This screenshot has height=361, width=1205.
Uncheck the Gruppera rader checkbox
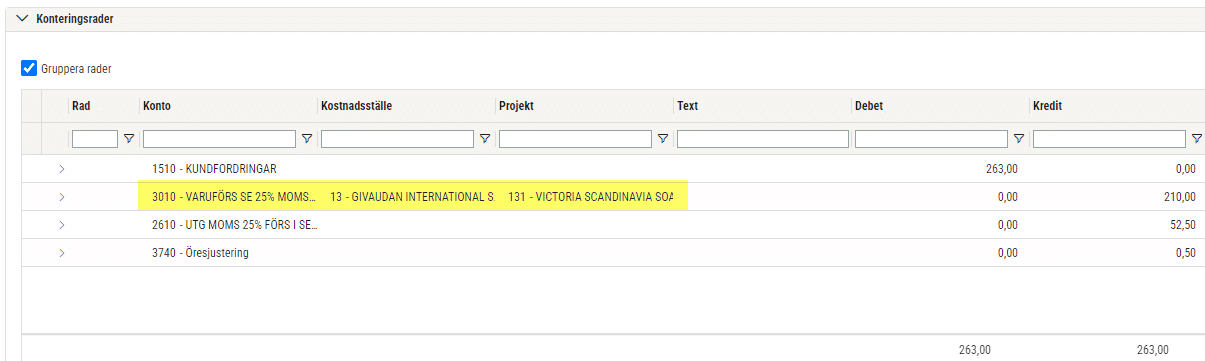[29, 69]
